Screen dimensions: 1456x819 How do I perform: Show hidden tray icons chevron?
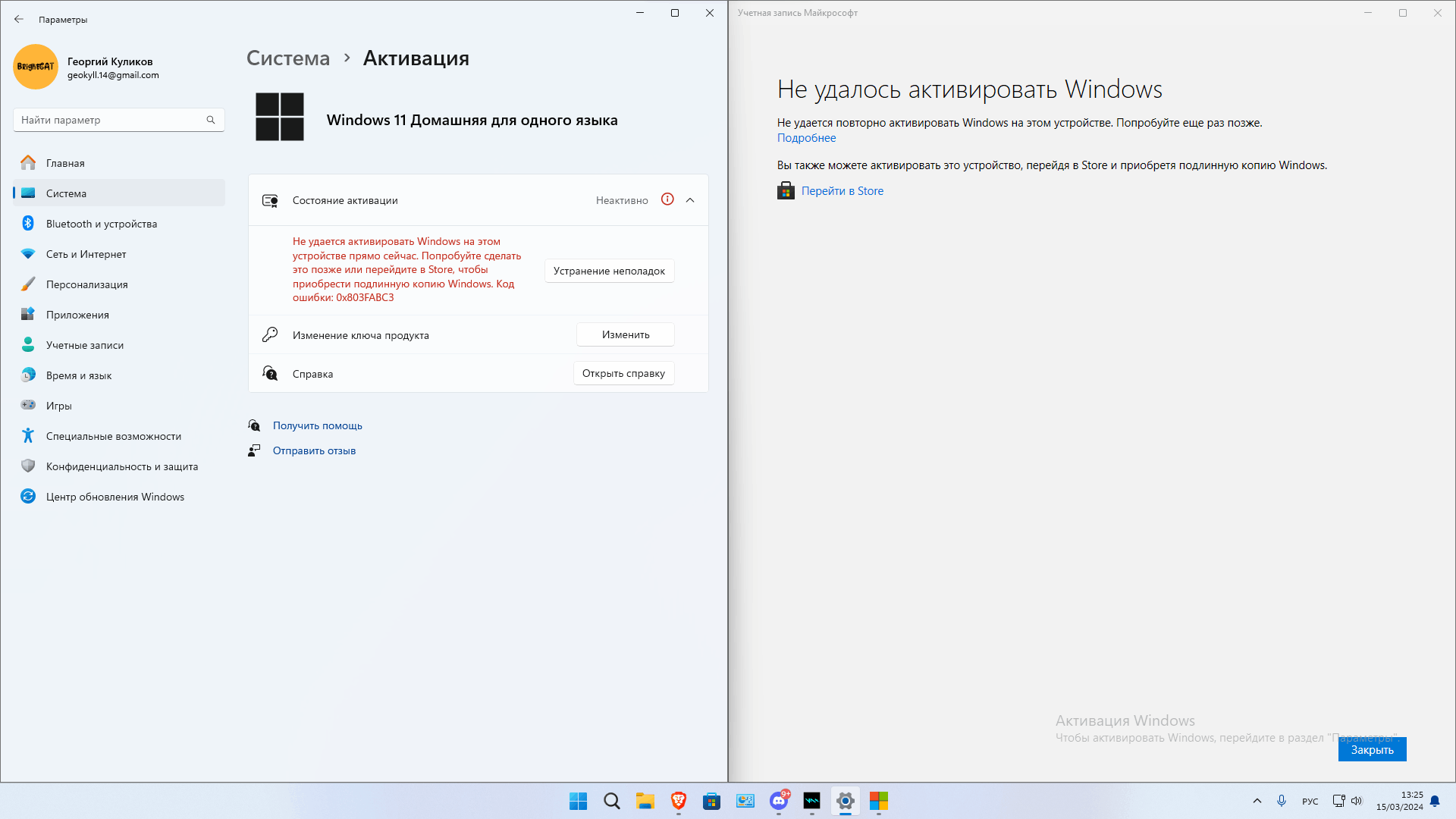pos(1257,801)
